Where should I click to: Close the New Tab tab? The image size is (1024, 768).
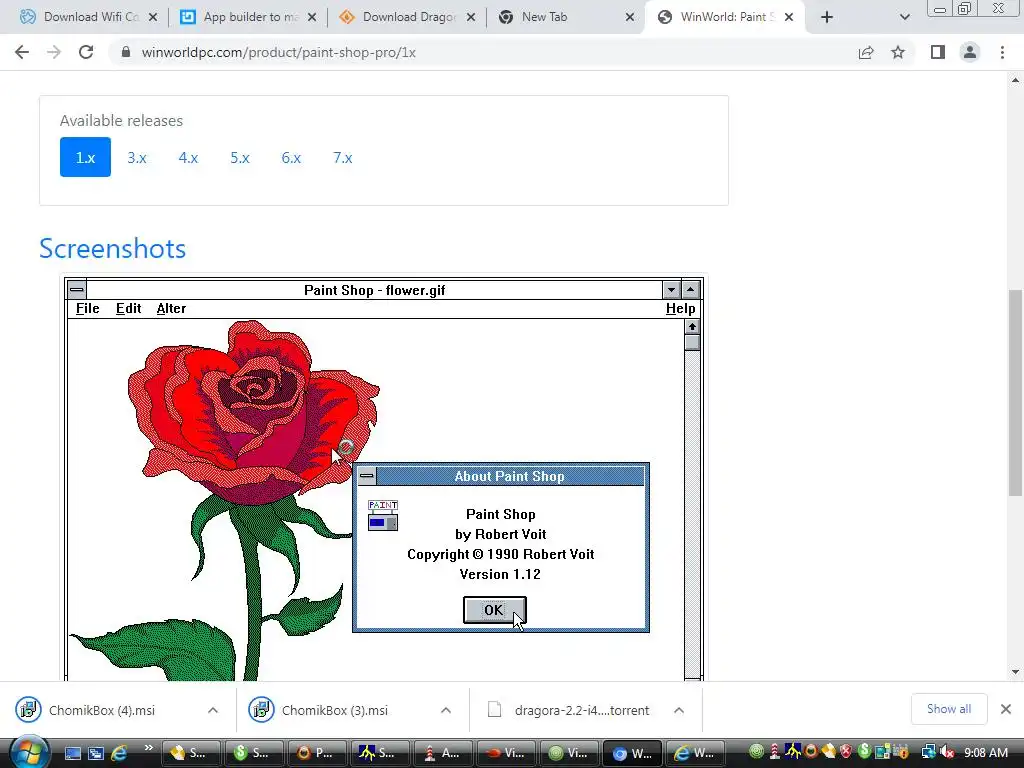pyautogui.click(x=630, y=17)
